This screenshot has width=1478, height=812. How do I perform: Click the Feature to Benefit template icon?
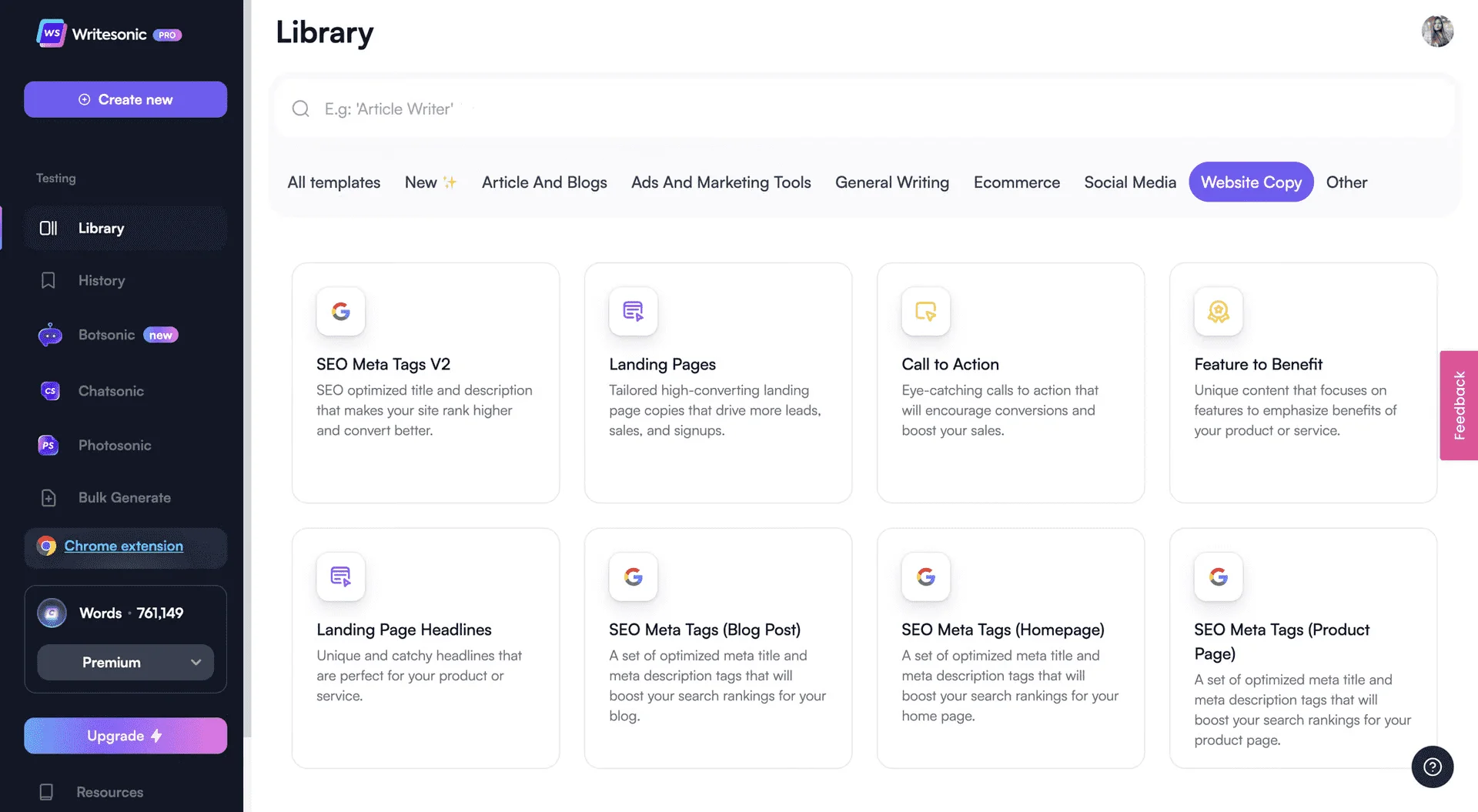tap(1218, 312)
